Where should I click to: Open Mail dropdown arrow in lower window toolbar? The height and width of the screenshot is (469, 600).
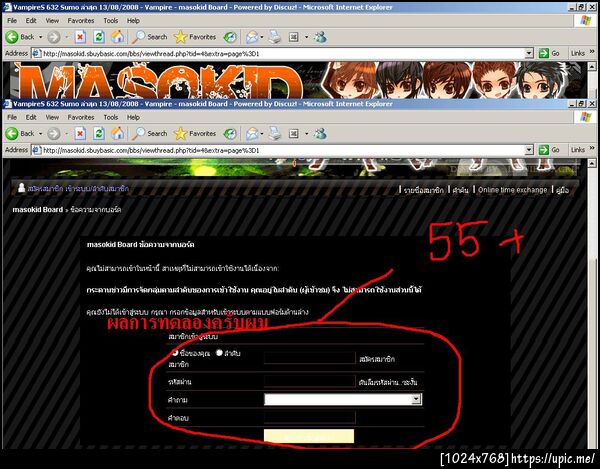point(262,134)
